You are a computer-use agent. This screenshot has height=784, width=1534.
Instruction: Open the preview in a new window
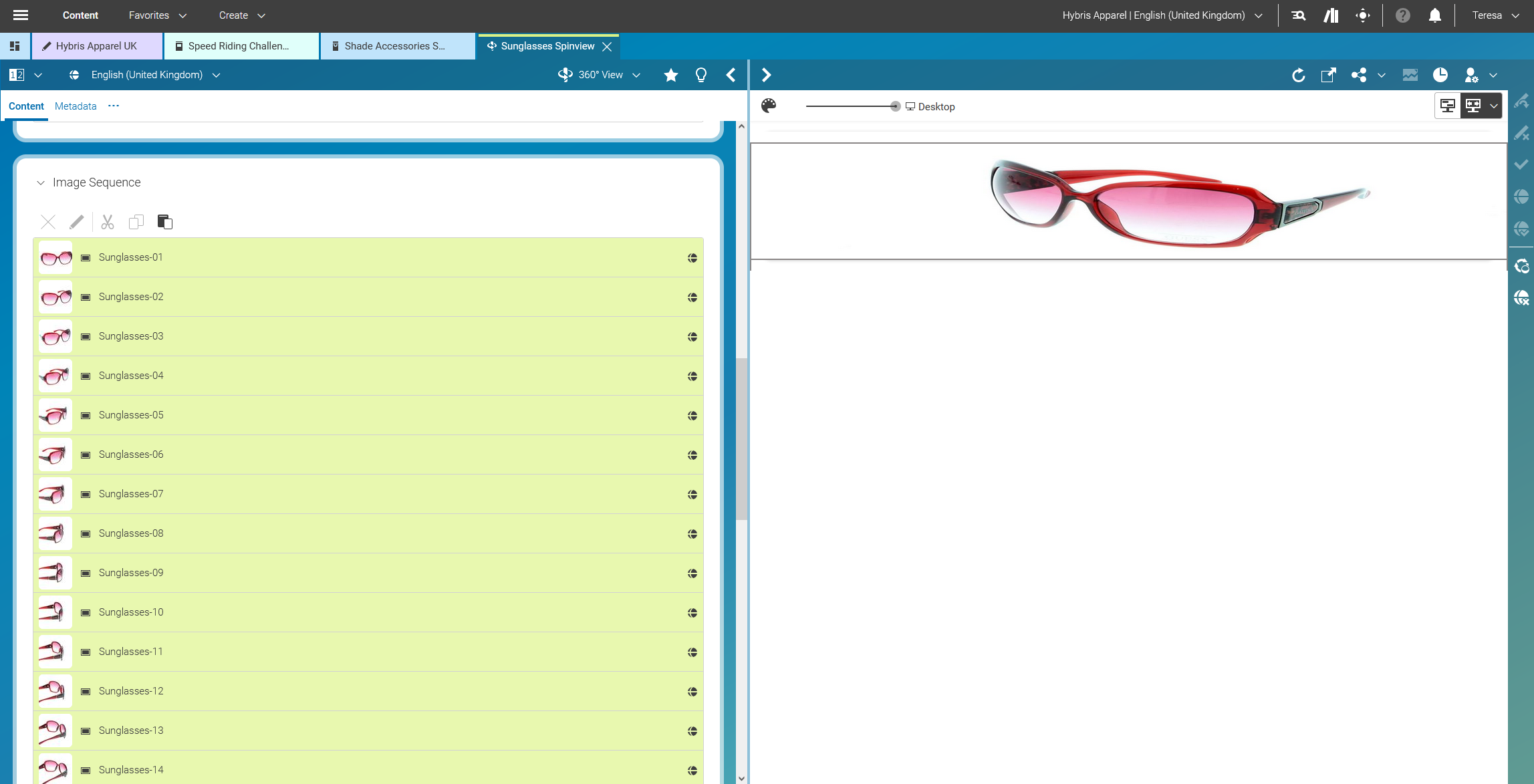click(x=1328, y=75)
